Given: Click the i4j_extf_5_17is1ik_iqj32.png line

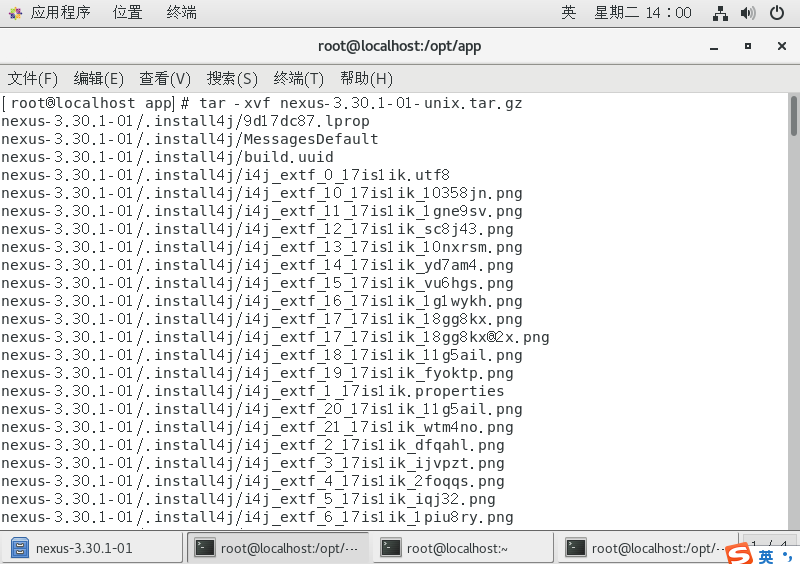Looking at the screenshot, I should 248,499.
